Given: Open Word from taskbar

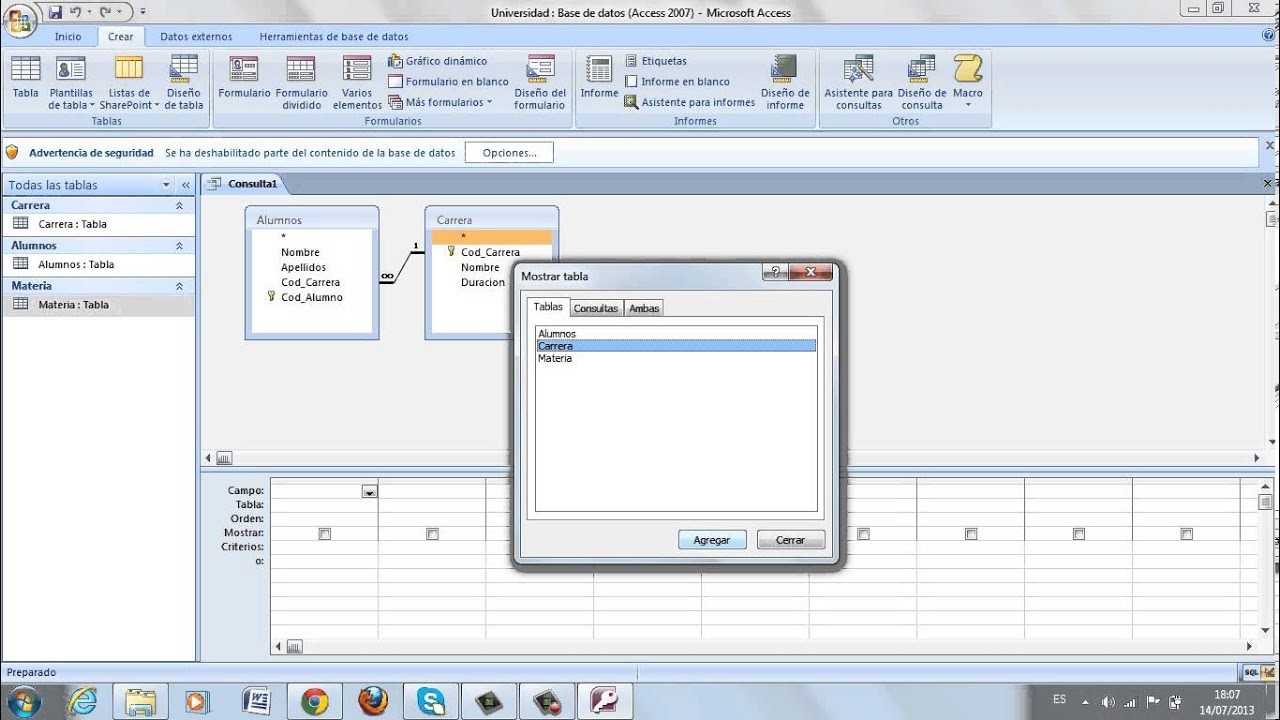Looking at the screenshot, I should (256, 701).
